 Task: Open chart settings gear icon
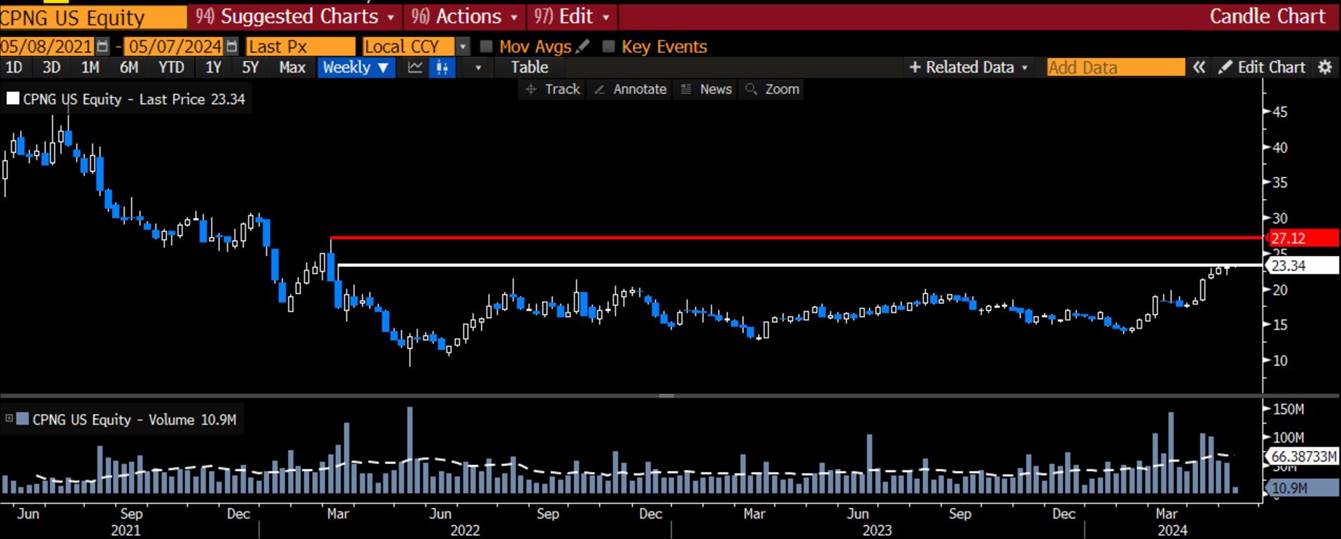[1325, 67]
